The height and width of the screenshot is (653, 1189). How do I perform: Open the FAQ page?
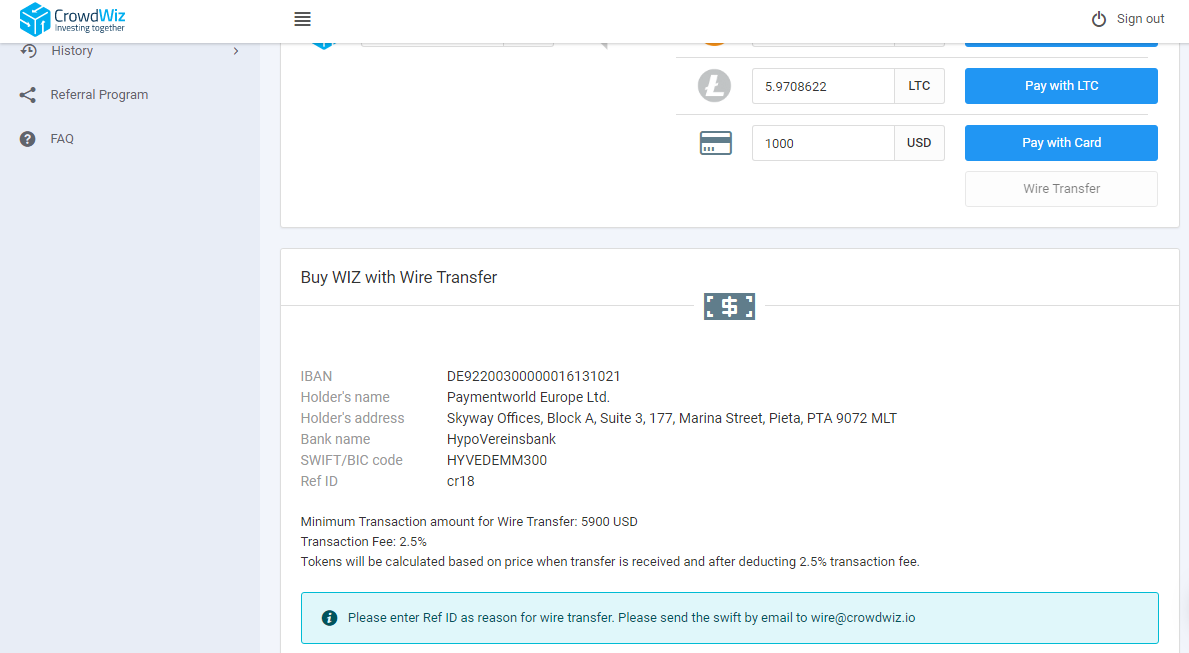click(x=62, y=139)
